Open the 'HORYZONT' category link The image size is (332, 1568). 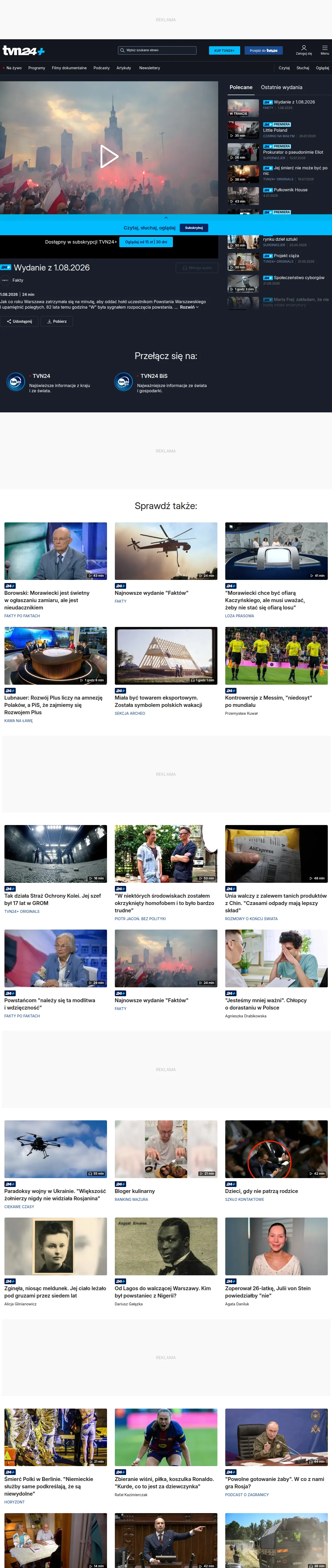pos(15,1502)
